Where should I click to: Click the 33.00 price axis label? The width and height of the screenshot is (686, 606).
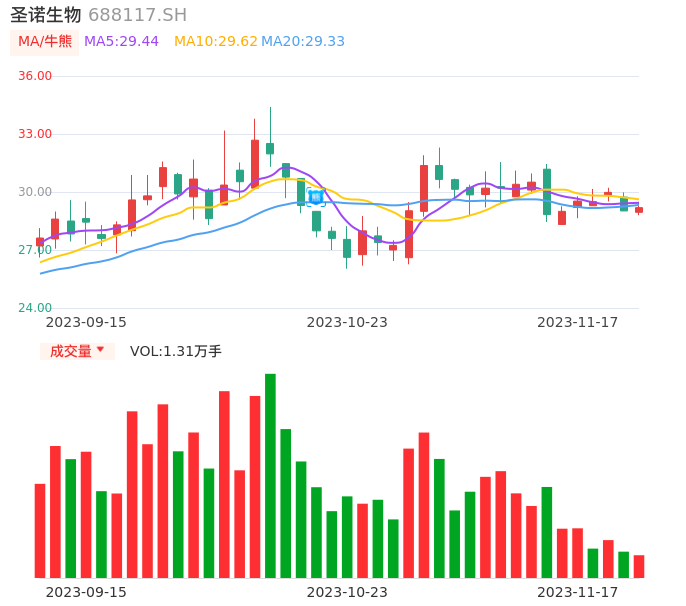point(35,134)
